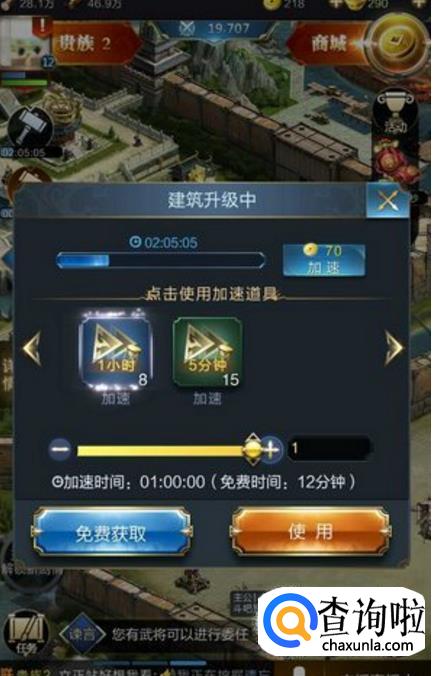Click the quantity input field showing 1
Screen dimensions: 437x676
click(x=329, y=448)
